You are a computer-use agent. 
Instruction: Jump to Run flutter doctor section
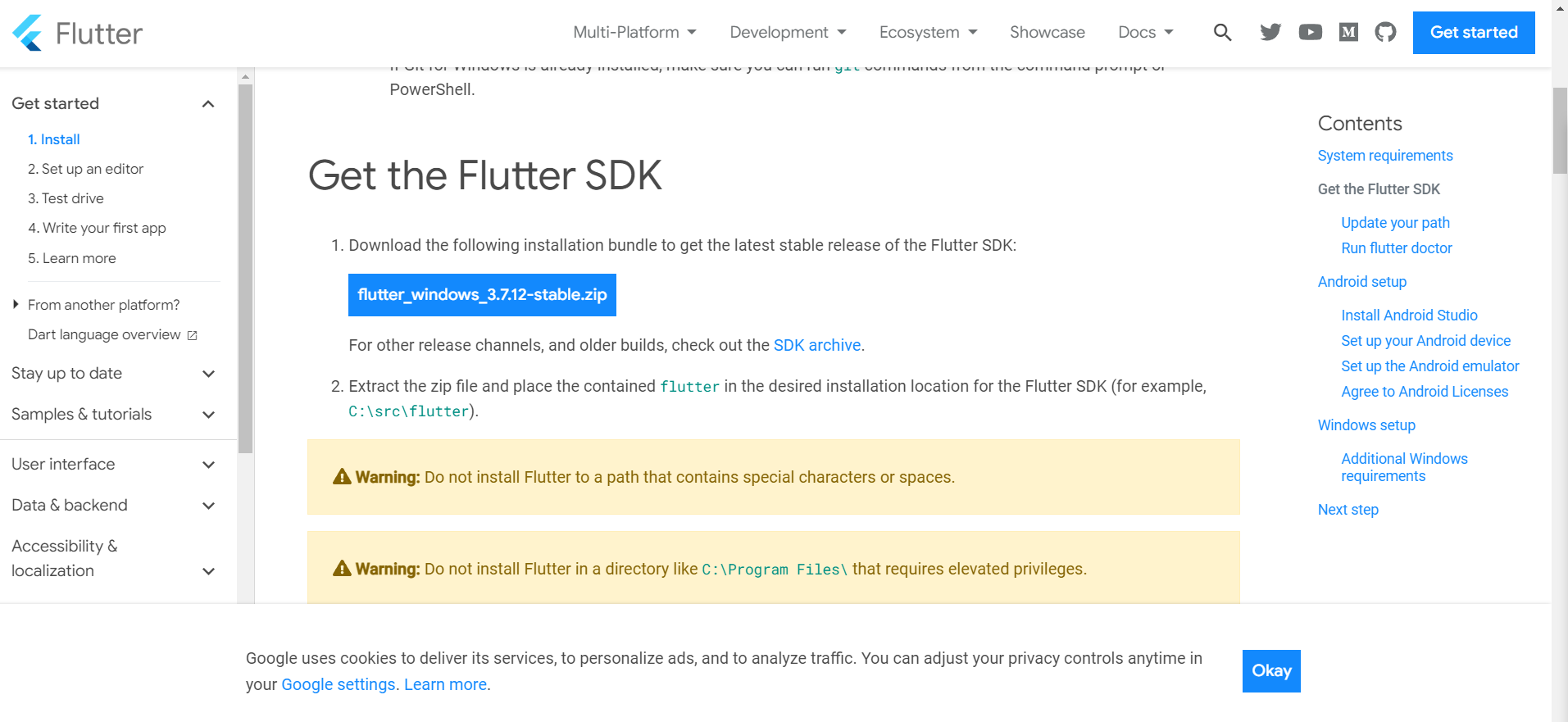(x=1397, y=248)
